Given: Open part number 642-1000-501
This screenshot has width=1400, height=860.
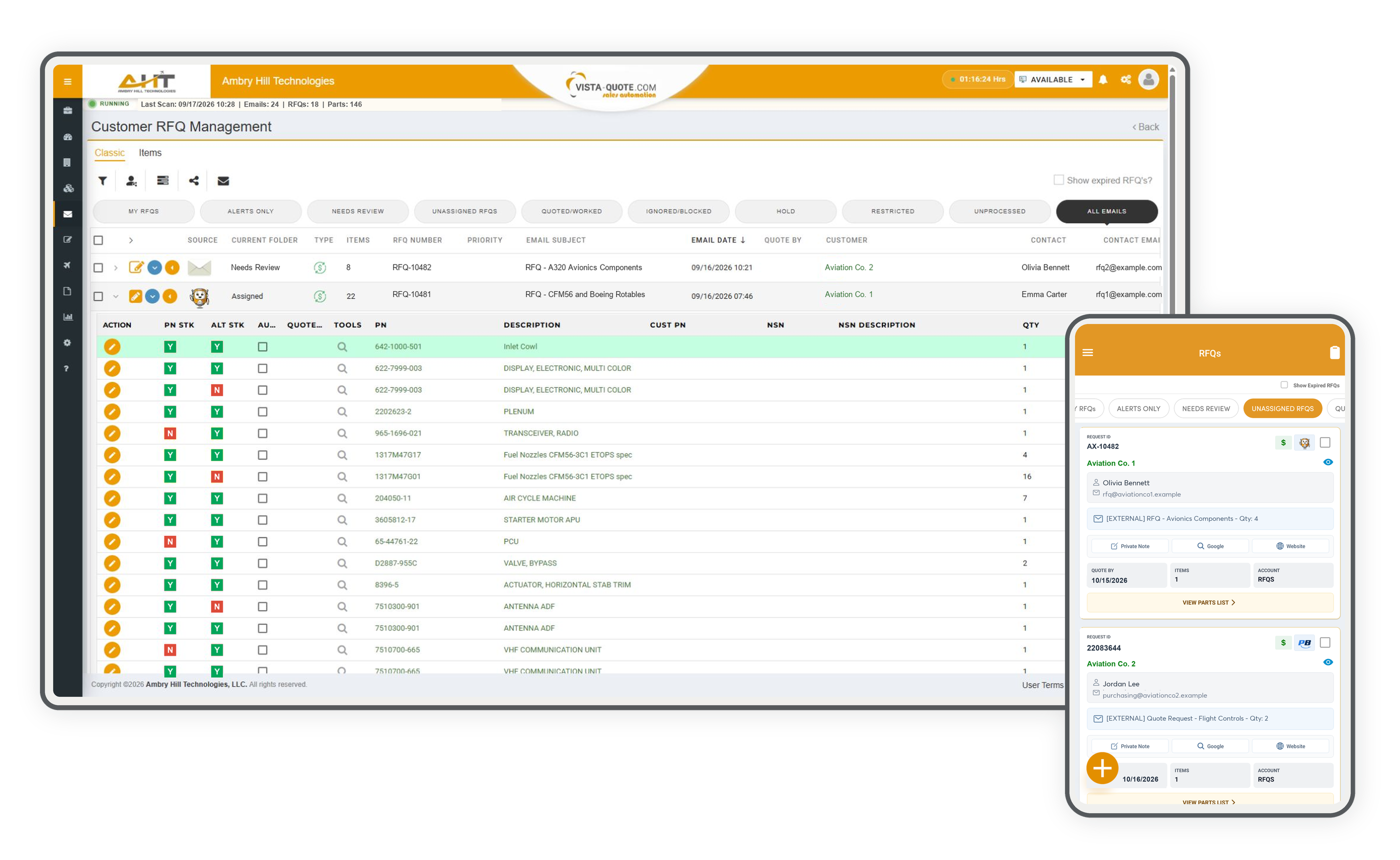Looking at the screenshot, I should pos(398,346).
